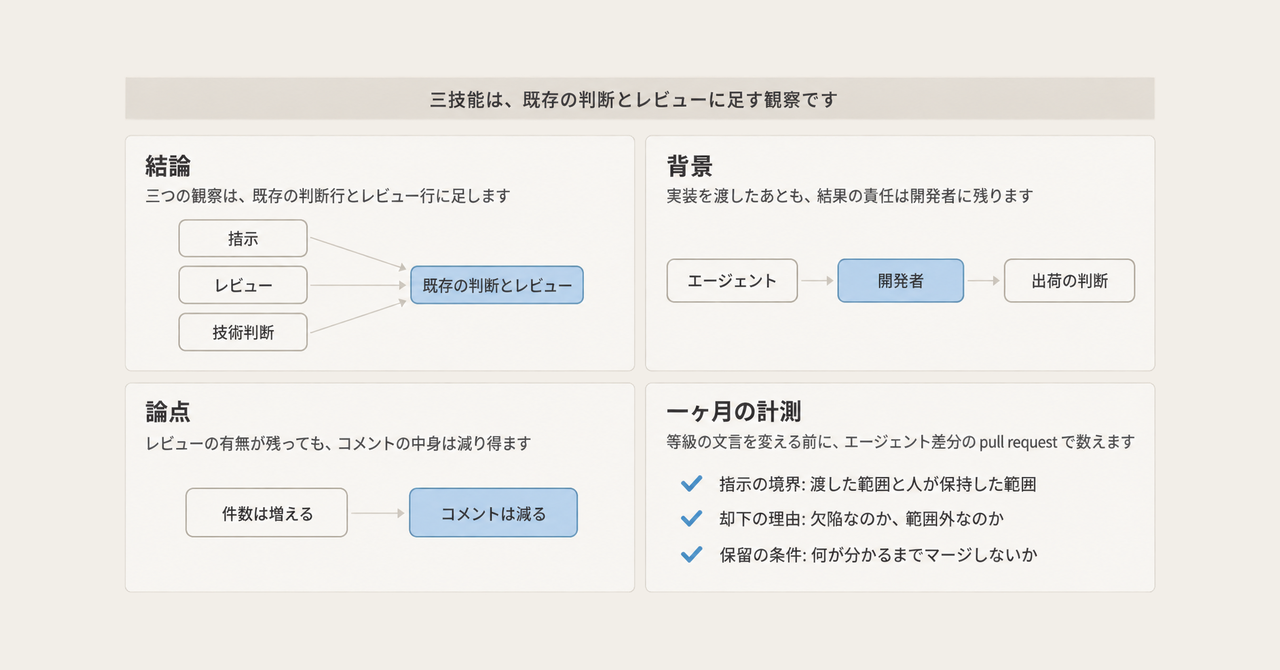Screen dimensions: 1280x670
Task: Click the blue 既存の判断とレビュー box
Action: point(497,285)
